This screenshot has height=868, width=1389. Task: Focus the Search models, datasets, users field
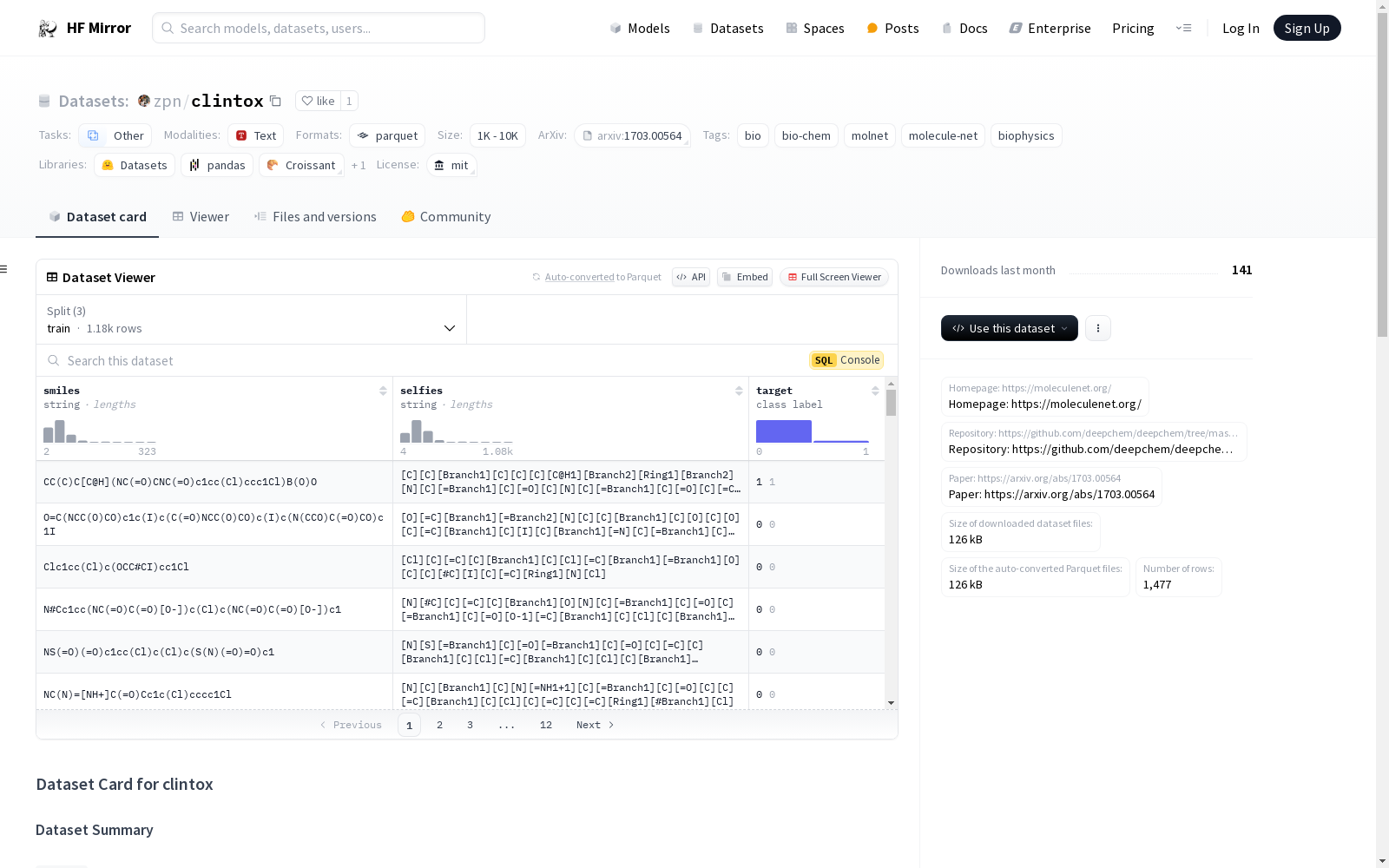(319, 28)
